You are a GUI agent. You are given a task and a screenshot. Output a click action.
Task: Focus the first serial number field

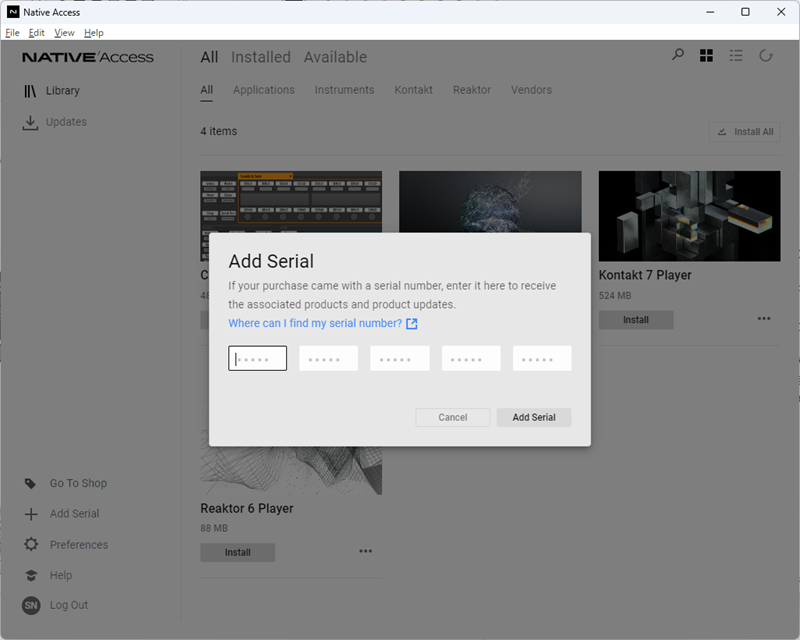point(258,359)
